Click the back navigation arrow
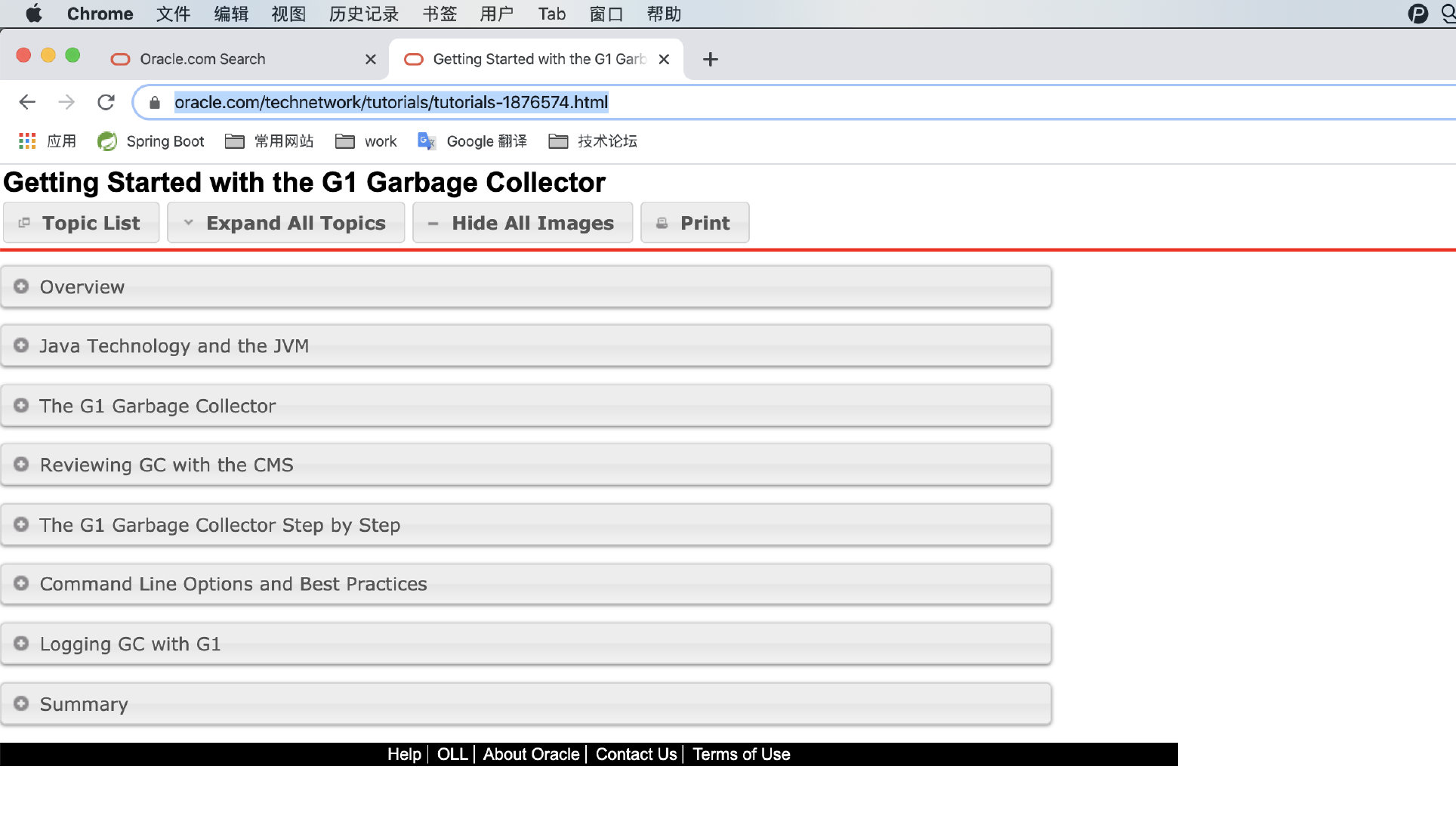Image resolution: width=1456 pixels, height=816 pixels. point(27,102)
